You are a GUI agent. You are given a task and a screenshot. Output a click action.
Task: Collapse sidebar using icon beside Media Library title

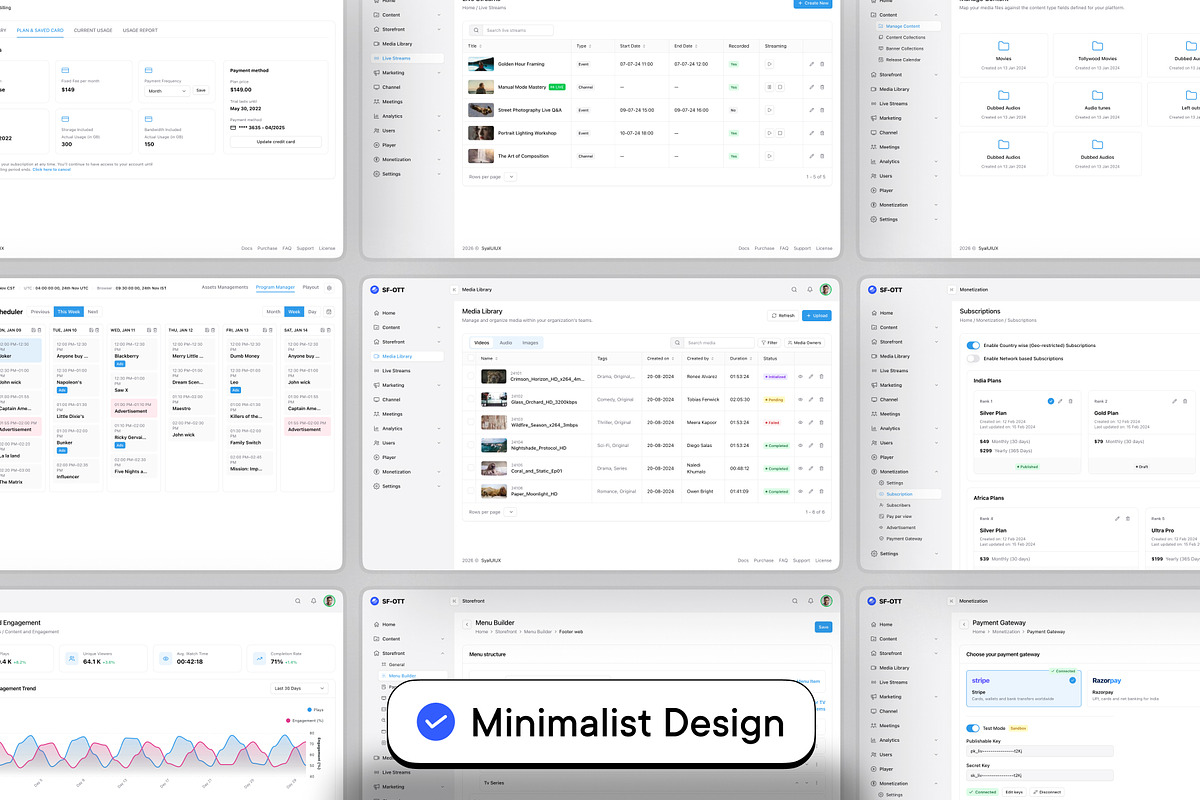(x=455, y=289)
